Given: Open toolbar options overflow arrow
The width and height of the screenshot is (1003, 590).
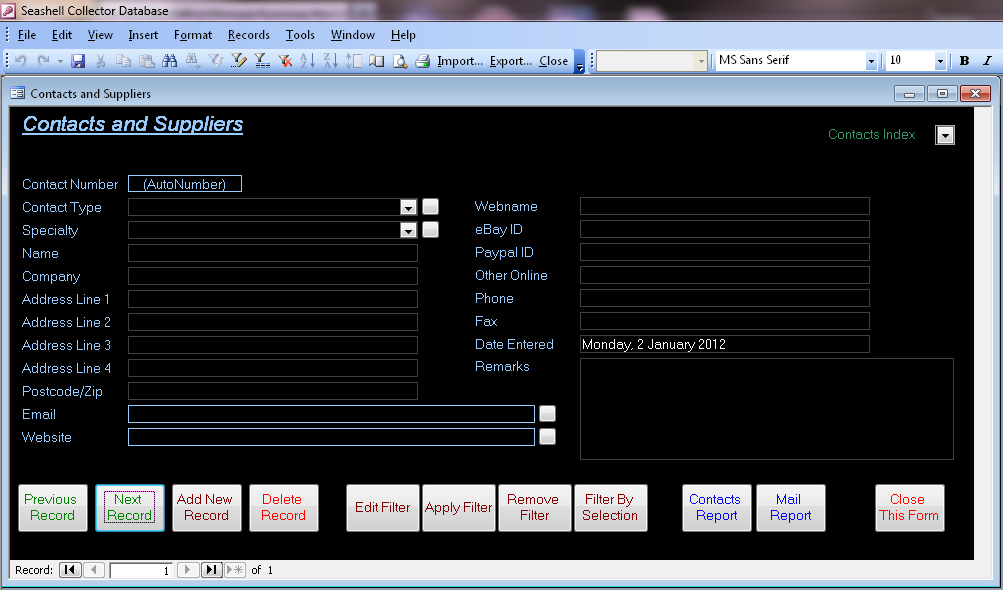Looking at the screenshot, I should coord(579,61).
